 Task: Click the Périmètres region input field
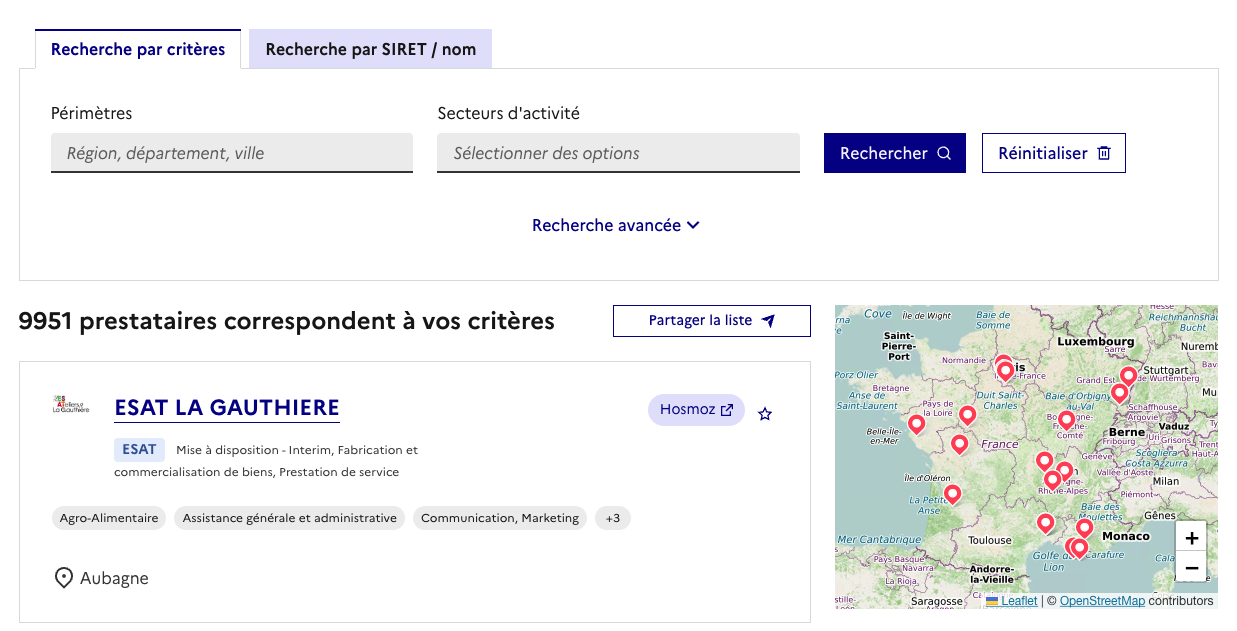coord(232,152)
